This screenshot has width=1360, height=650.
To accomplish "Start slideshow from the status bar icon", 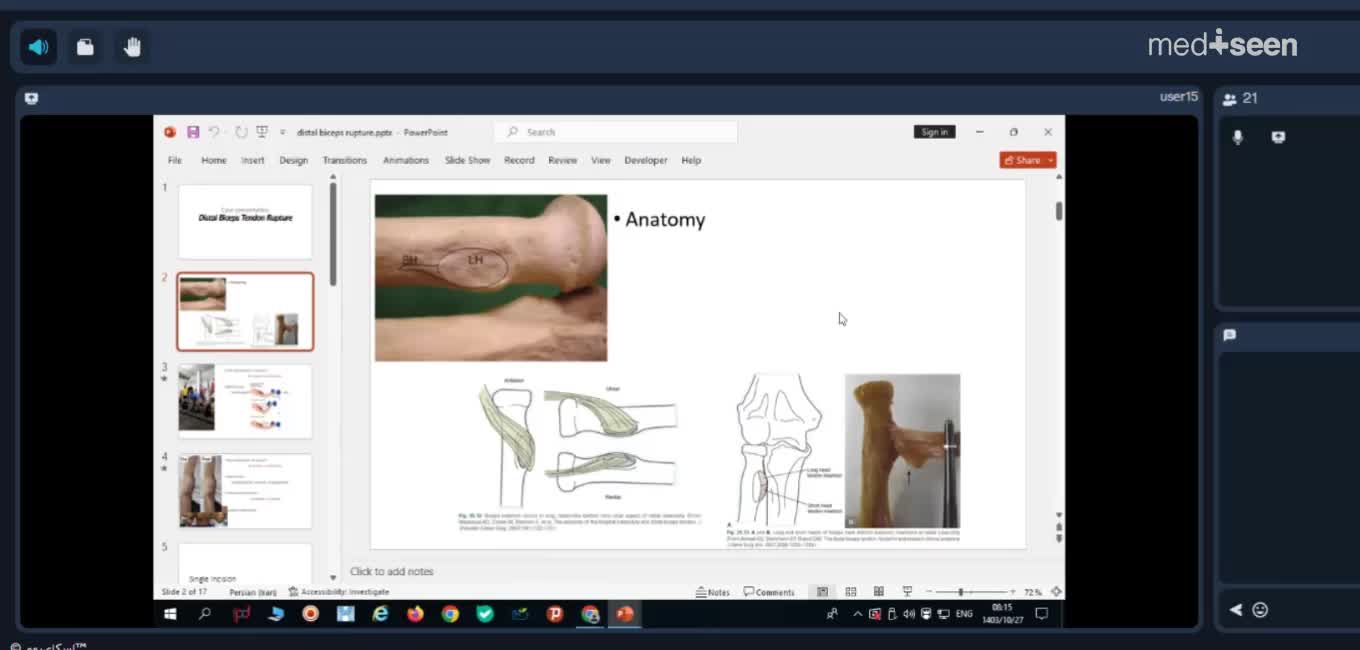I will click(x=907, y=592).
